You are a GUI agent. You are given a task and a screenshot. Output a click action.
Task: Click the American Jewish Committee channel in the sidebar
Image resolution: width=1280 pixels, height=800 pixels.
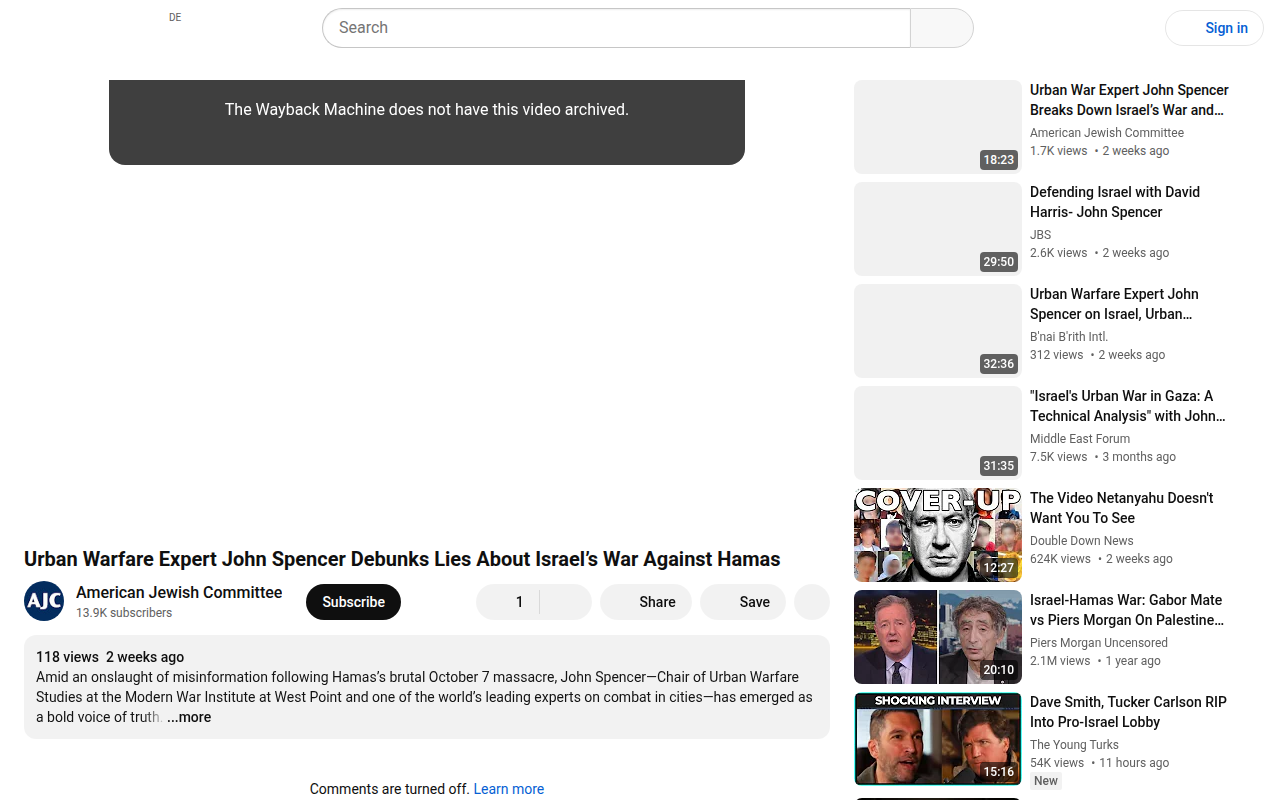1107,133
